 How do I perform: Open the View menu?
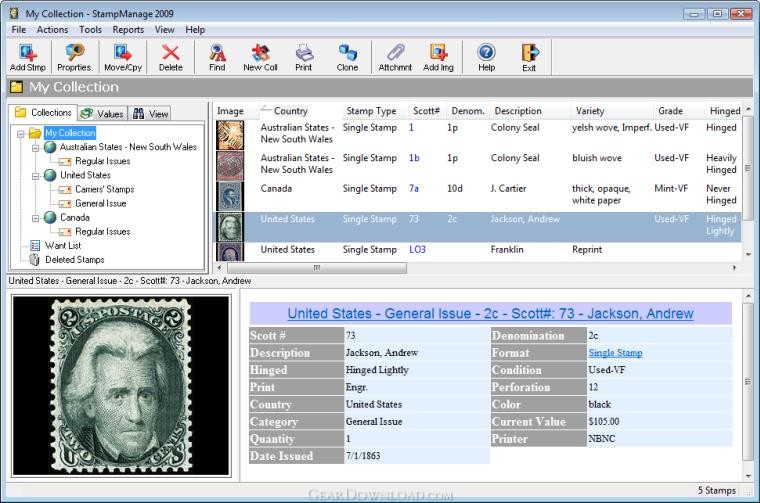(x=165, y=30)
